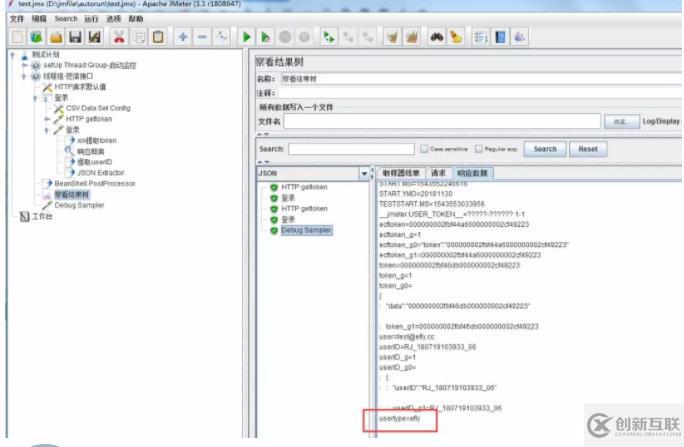684x447 pixels.
Task: Click the Remote start all icon
Action: coord(328,37)
